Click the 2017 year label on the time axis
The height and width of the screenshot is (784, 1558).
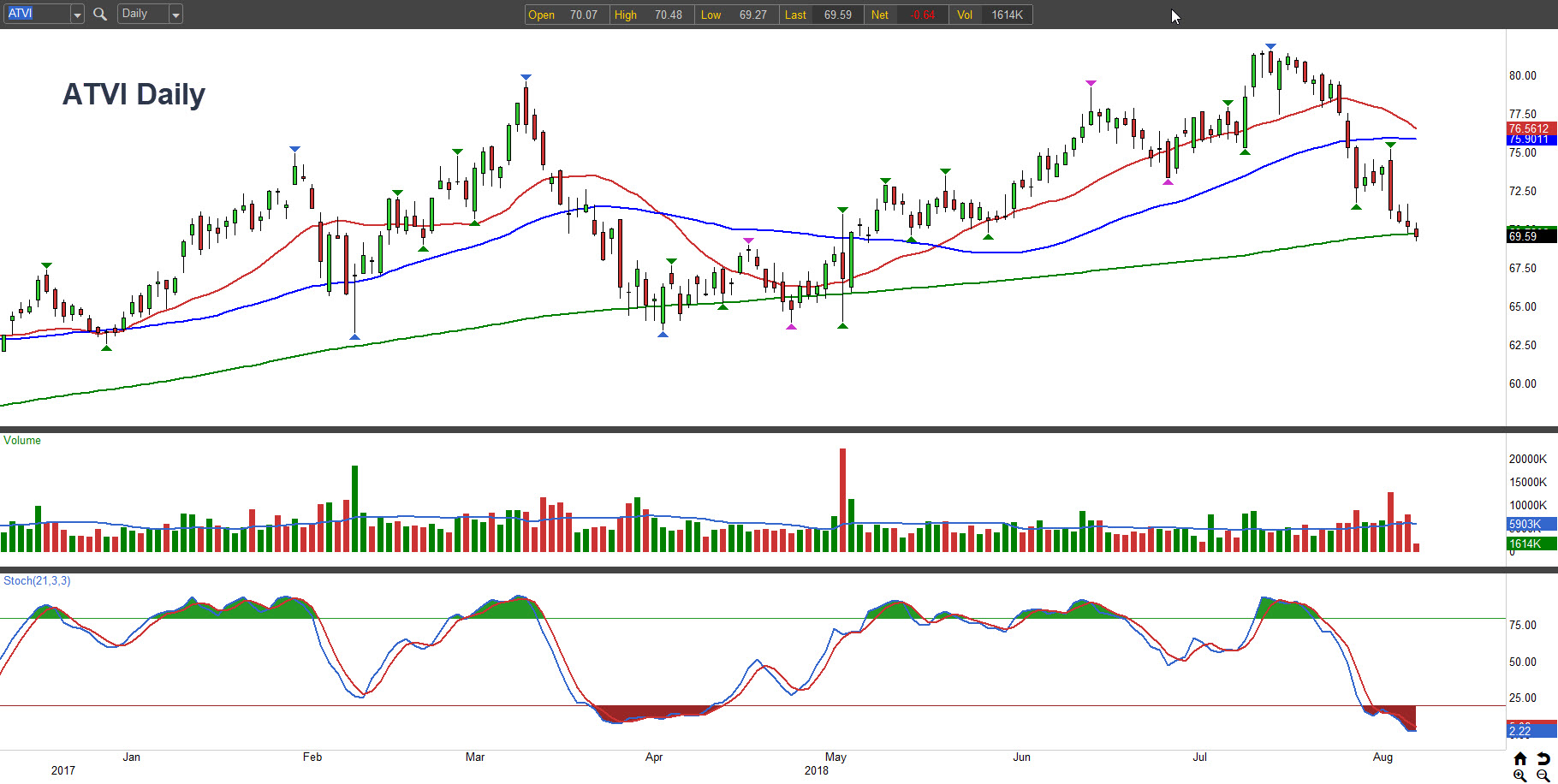tap(63, 770)
